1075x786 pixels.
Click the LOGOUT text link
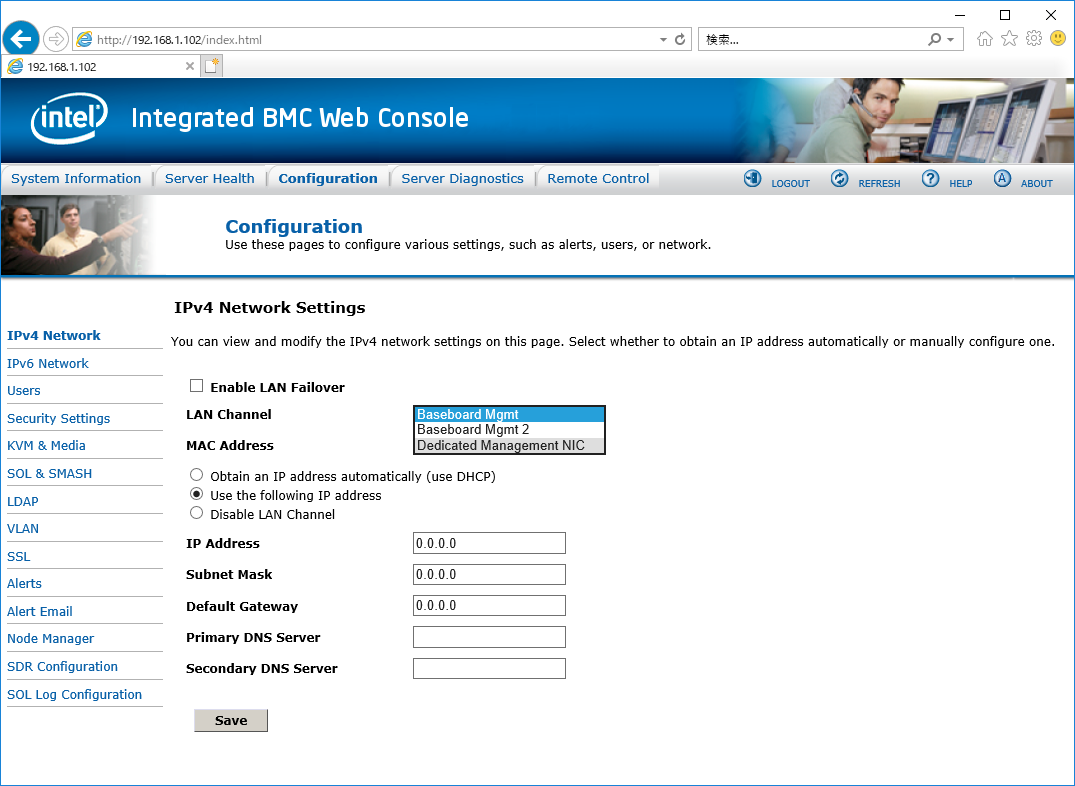(790, 184)
